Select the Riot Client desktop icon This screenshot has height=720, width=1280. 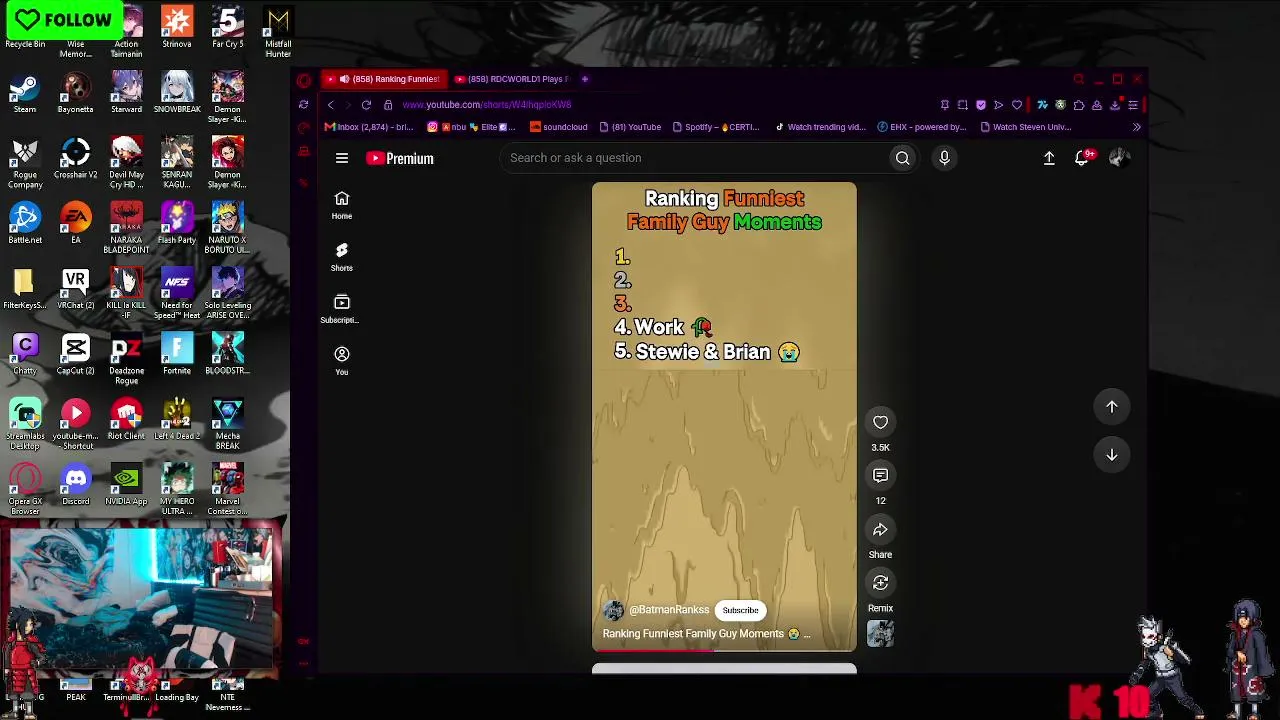point(126,420)
